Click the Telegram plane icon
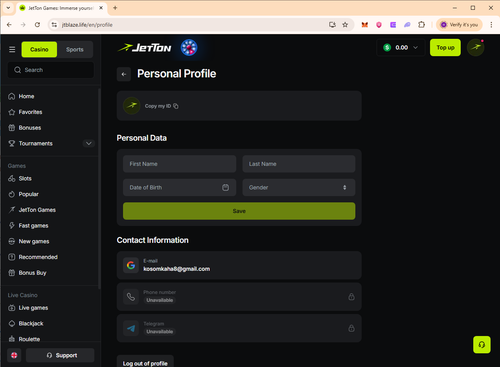Image resolution: width=500 pixels, height=367 pixels. point(131,328)
